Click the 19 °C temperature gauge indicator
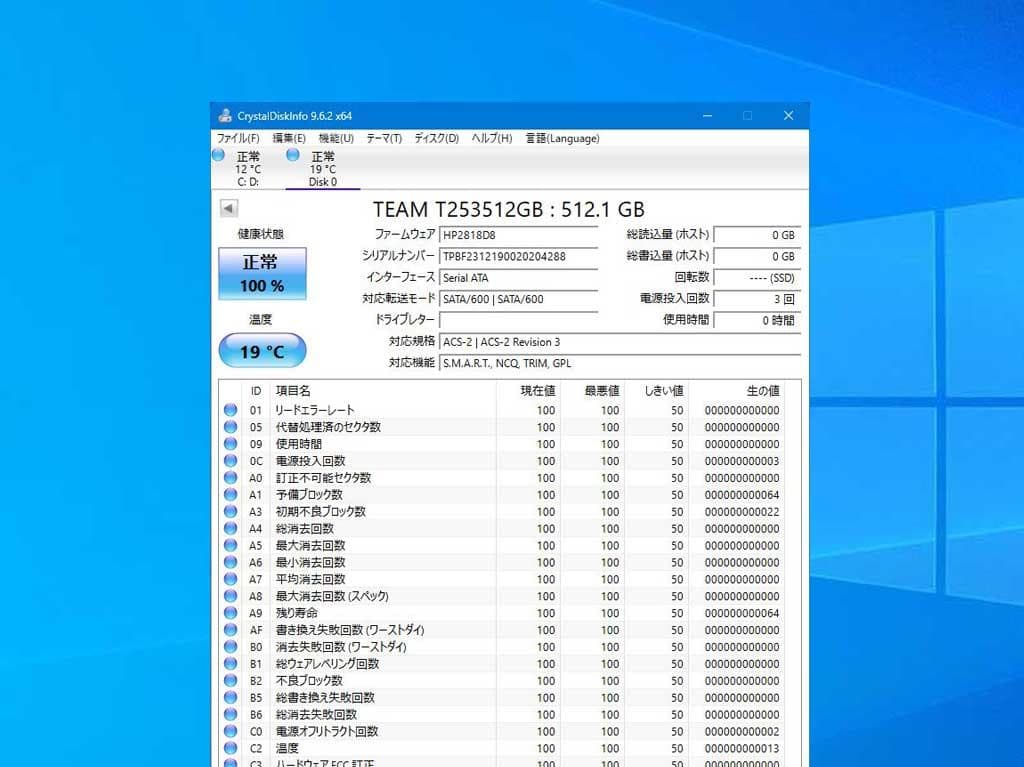The height and width of the screenshot is (767, 1024). pos(262,351)
